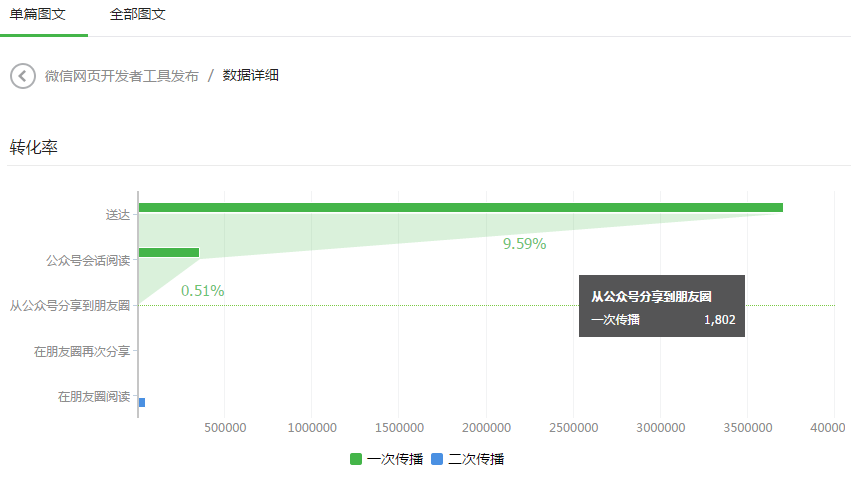Click the 2500000 x-axis tick label
The width and height of the screenshot is (851, 493).
coord(574,428)
